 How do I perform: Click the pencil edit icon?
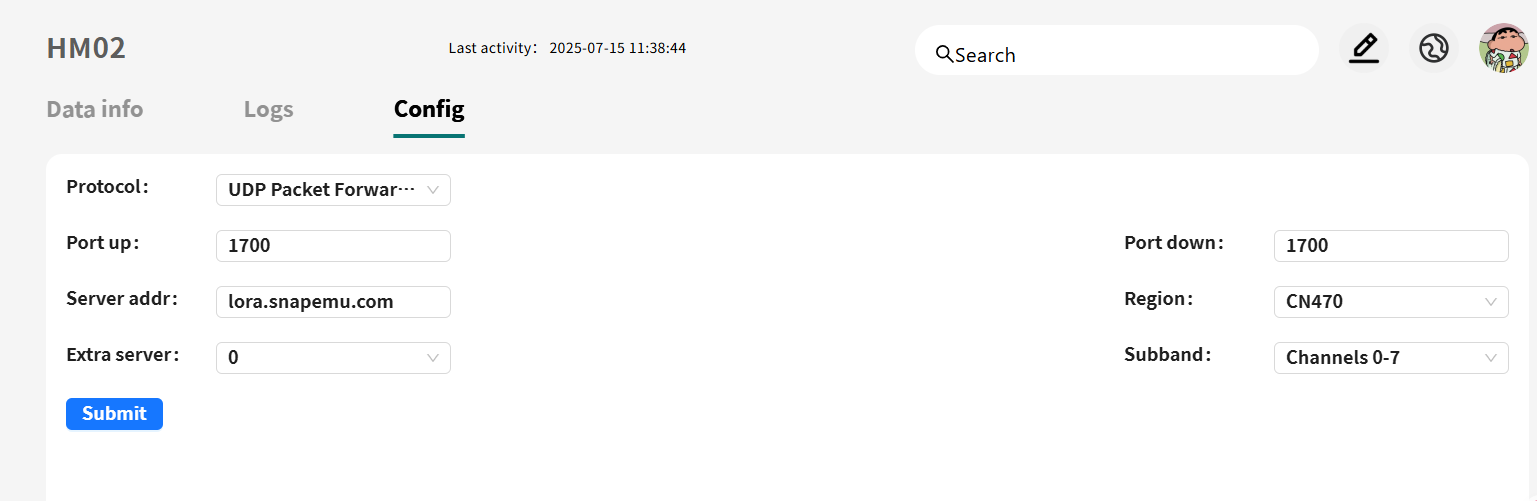(1363, 49)
